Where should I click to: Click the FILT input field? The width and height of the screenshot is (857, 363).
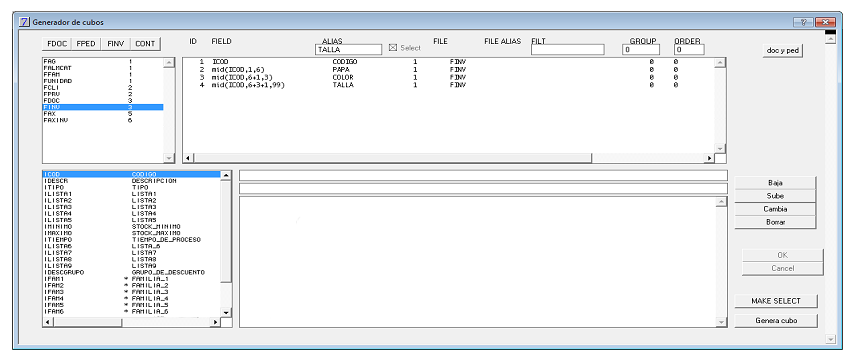point(567,50)
